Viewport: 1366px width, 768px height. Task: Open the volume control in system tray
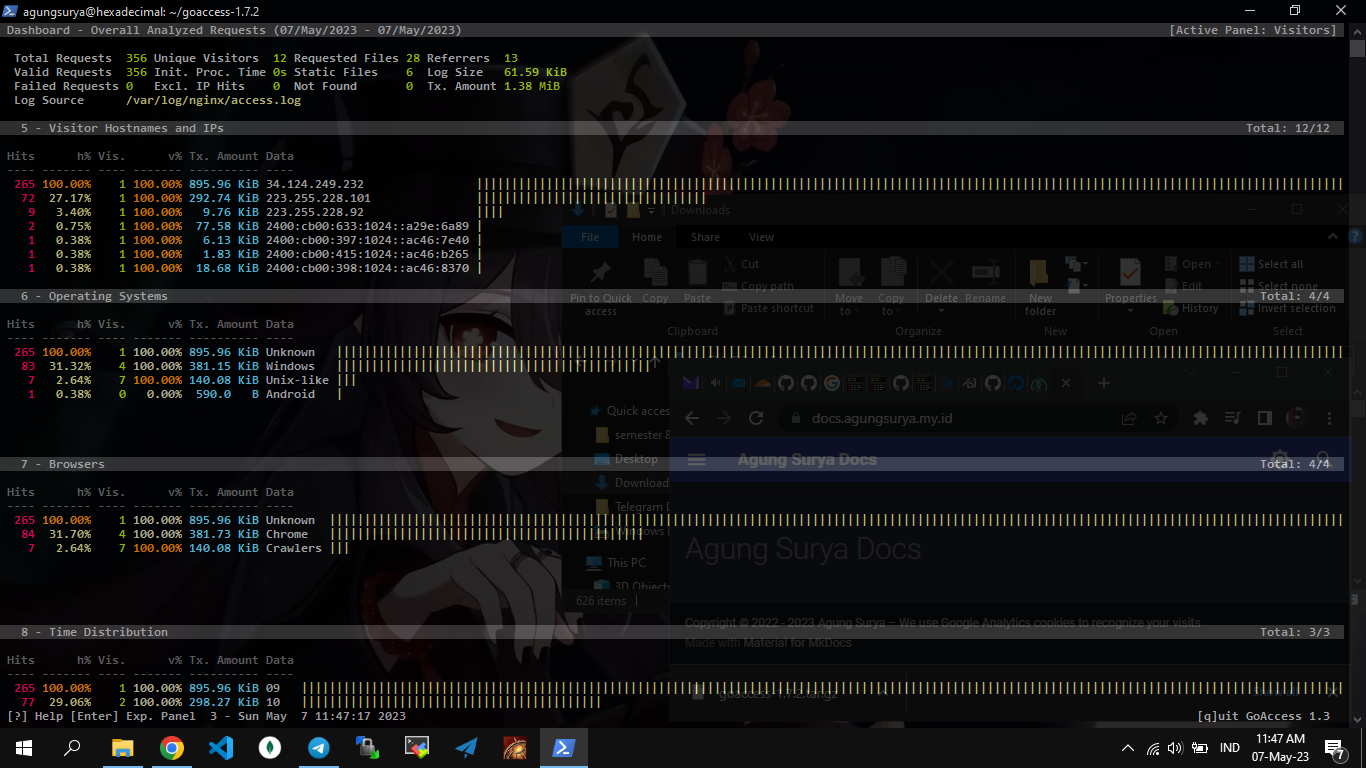(x=1175, y=748)
